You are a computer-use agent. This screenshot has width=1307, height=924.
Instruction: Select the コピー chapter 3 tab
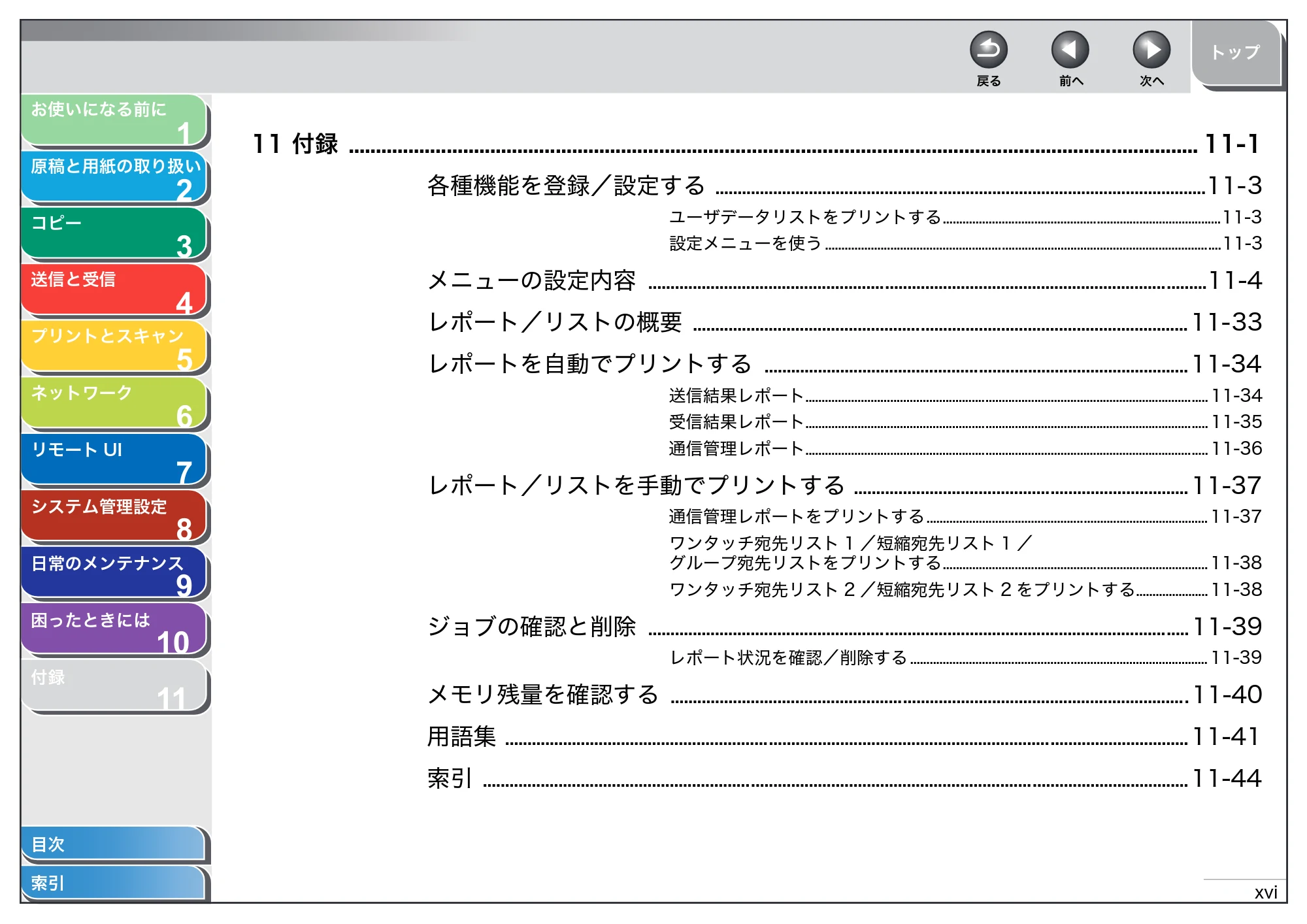pos(114,234)
